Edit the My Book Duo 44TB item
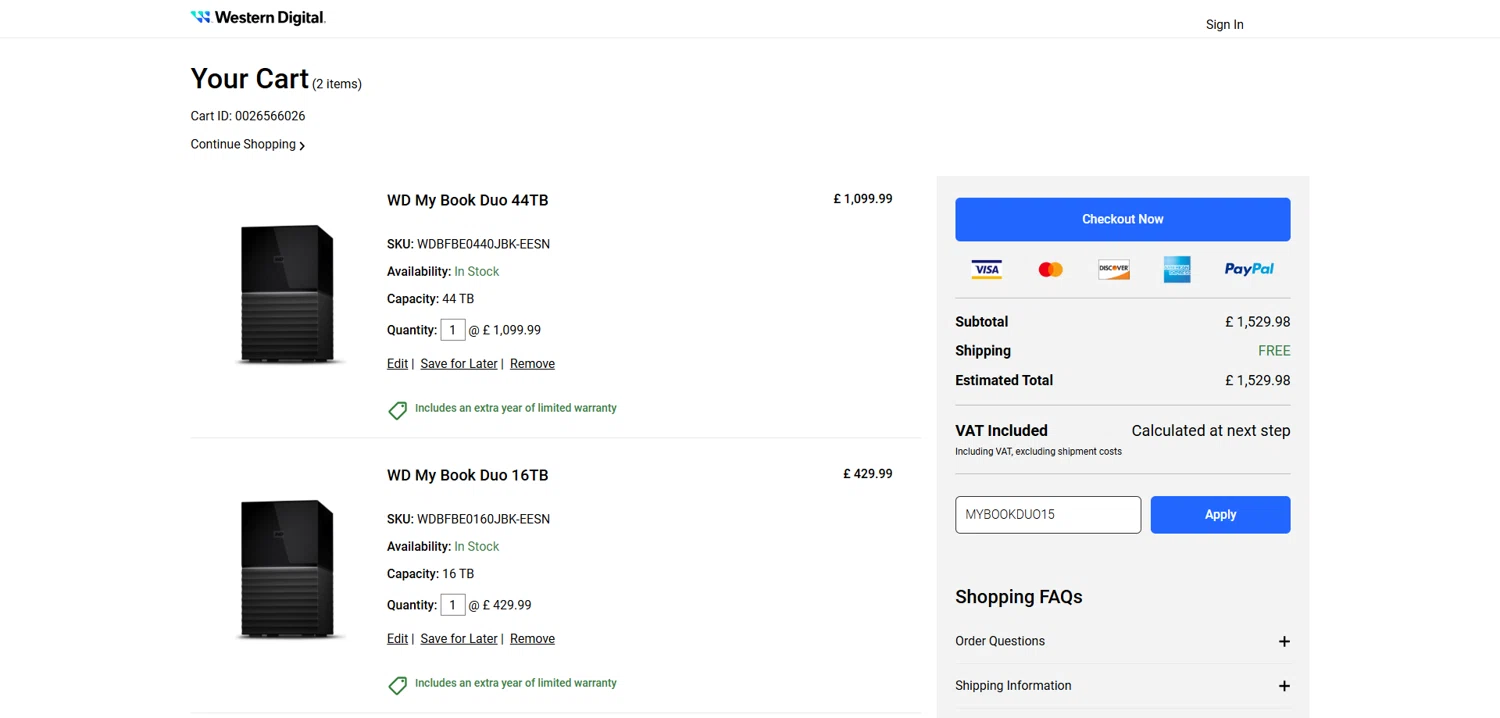The image size is (1500, 718). click(x=397, y=364)
